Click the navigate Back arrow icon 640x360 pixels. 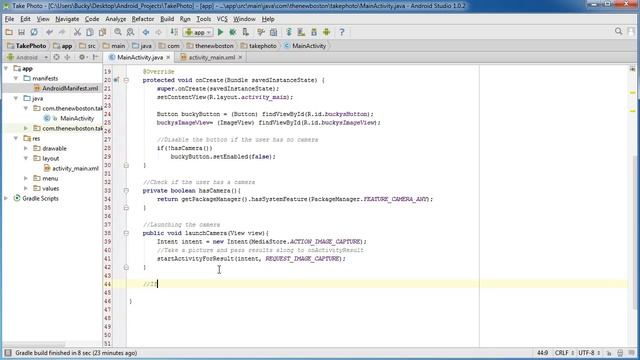point(146,32)
